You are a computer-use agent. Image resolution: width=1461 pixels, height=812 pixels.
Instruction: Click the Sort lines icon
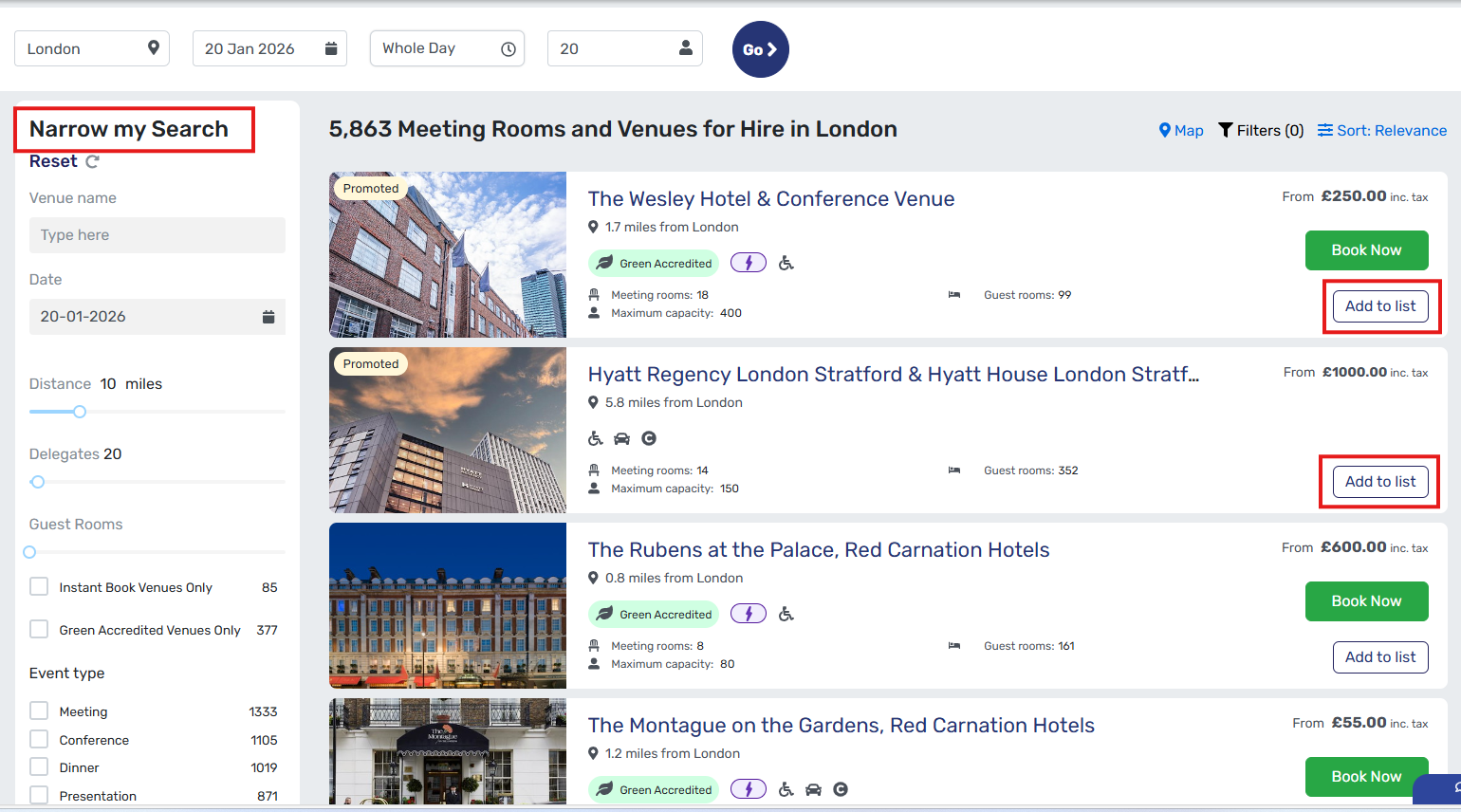[1325, 130]
